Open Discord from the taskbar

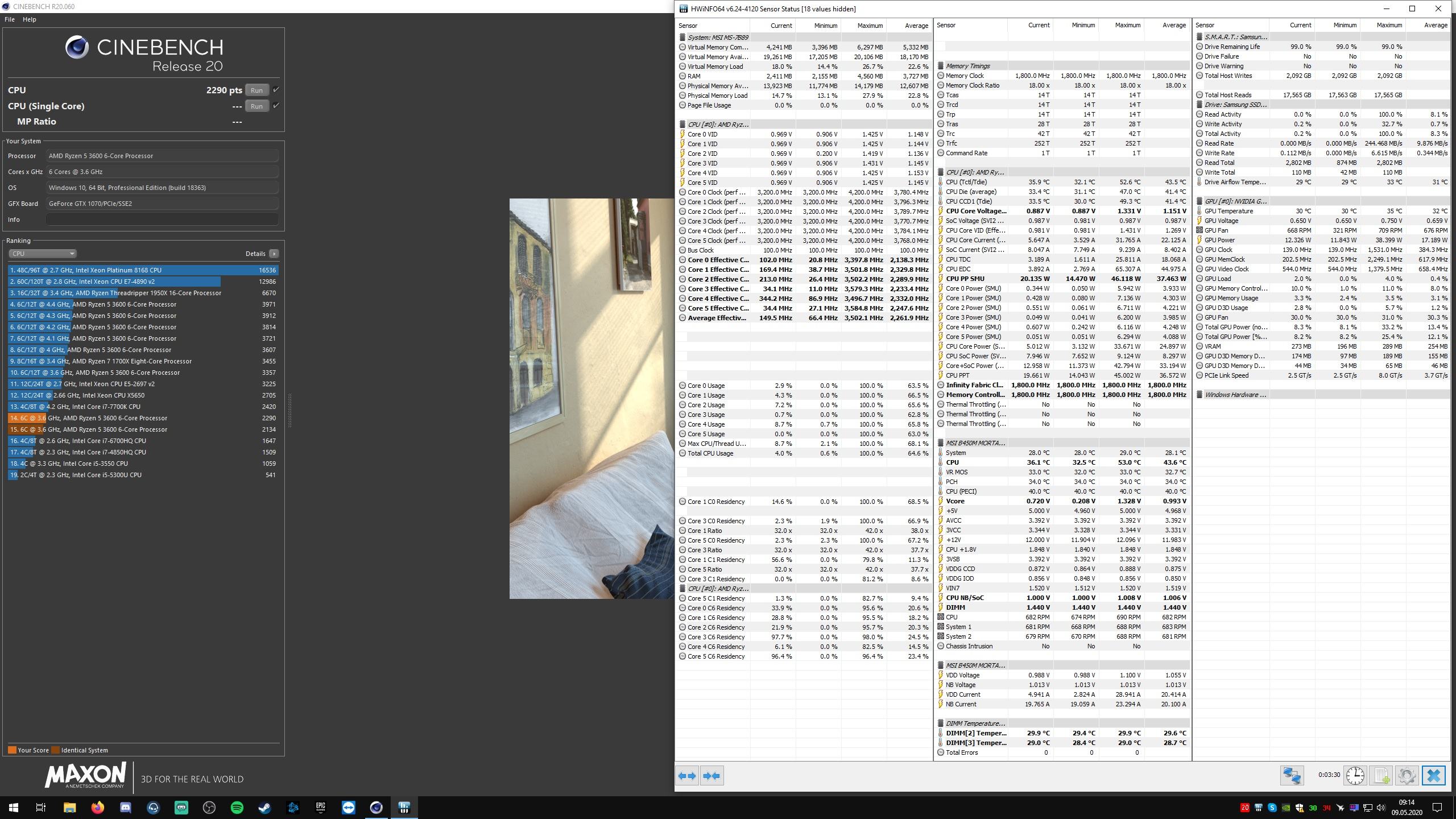[125, 807]
